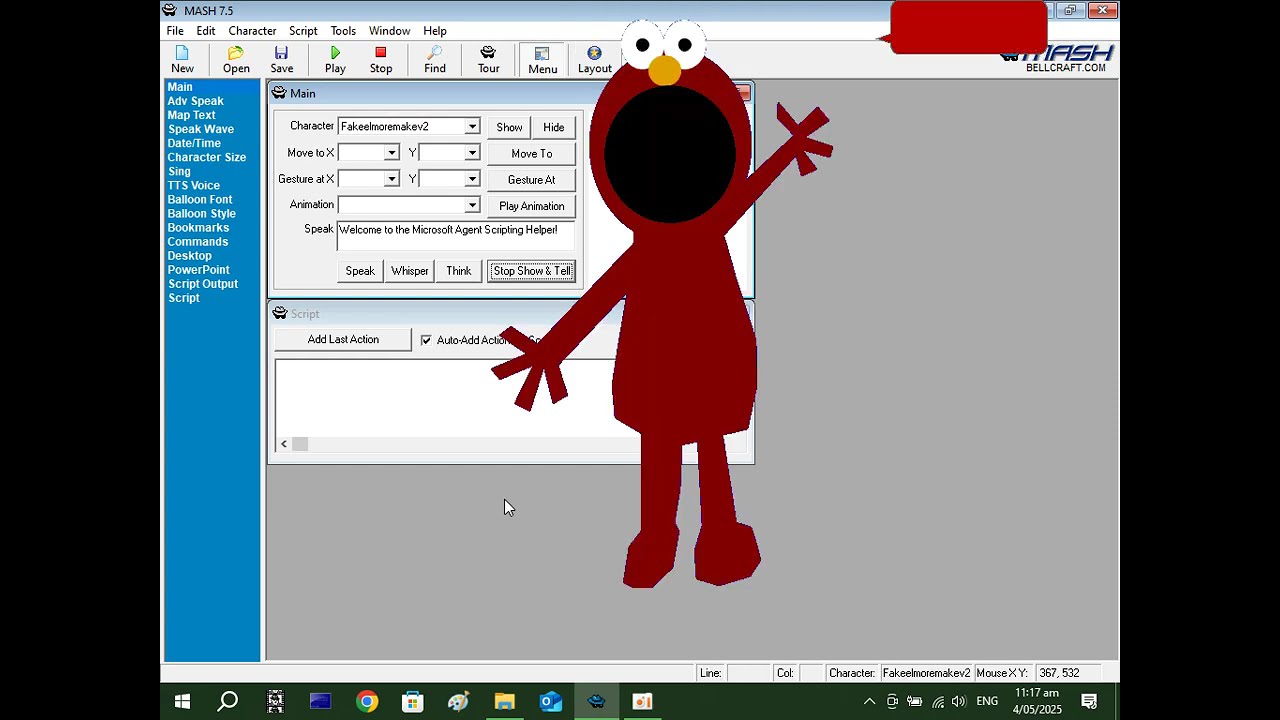1280x720 pixels.
Task: Open the notification center icon
Action: pos(1089,702)
